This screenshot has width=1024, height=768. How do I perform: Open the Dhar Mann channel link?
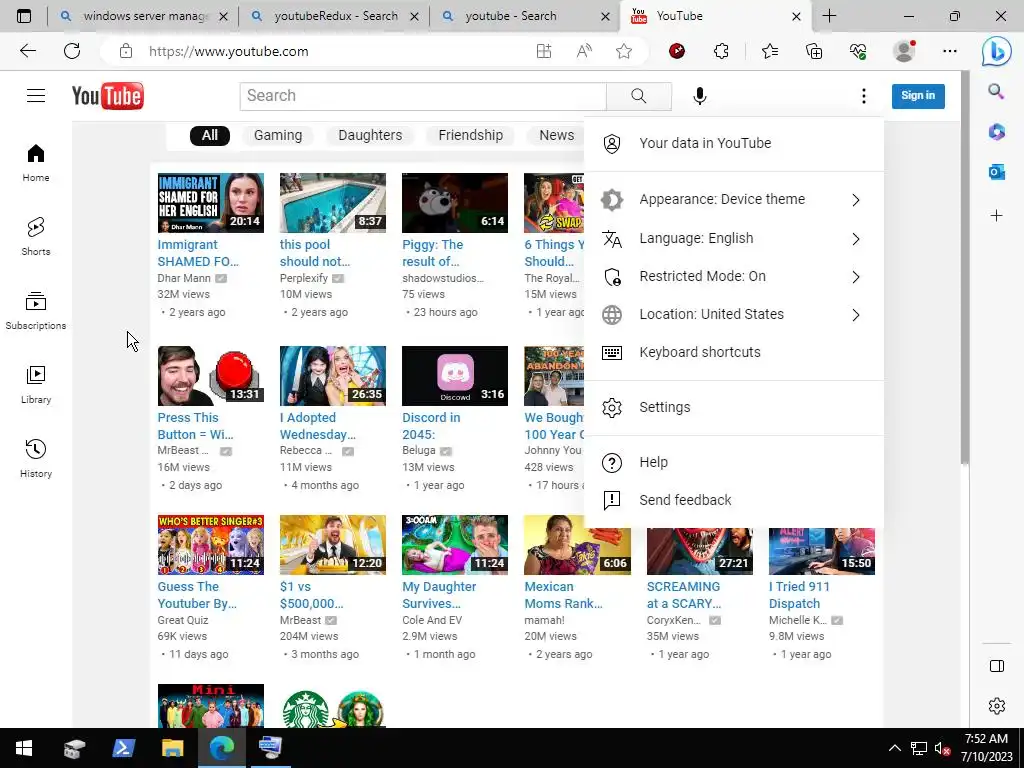(184, 278)
